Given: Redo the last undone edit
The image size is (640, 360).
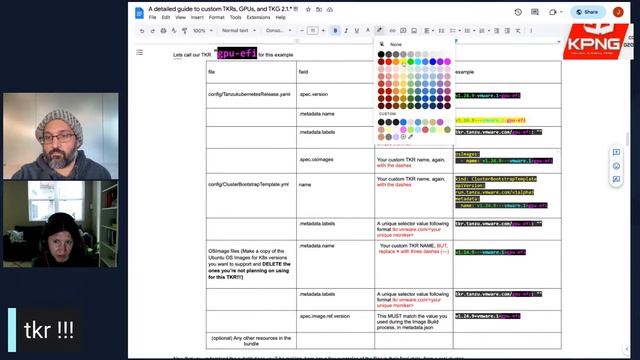Looking at the screenshot, I should click(152, 31).
